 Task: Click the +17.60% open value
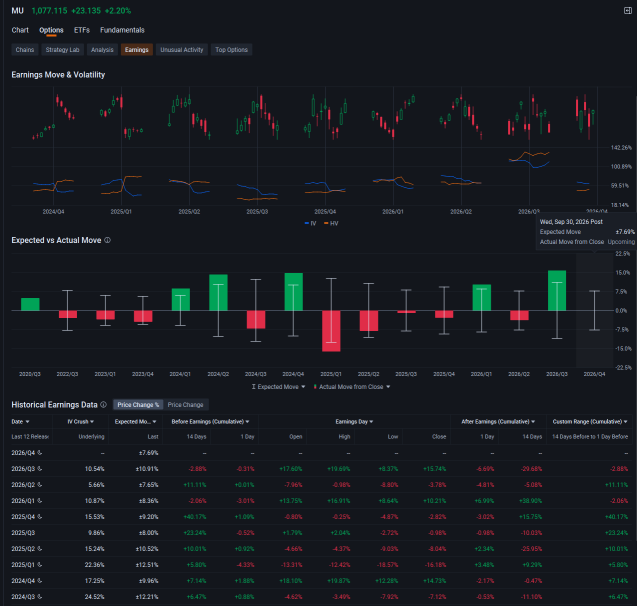pyautogui.click(x=290, y=469)
